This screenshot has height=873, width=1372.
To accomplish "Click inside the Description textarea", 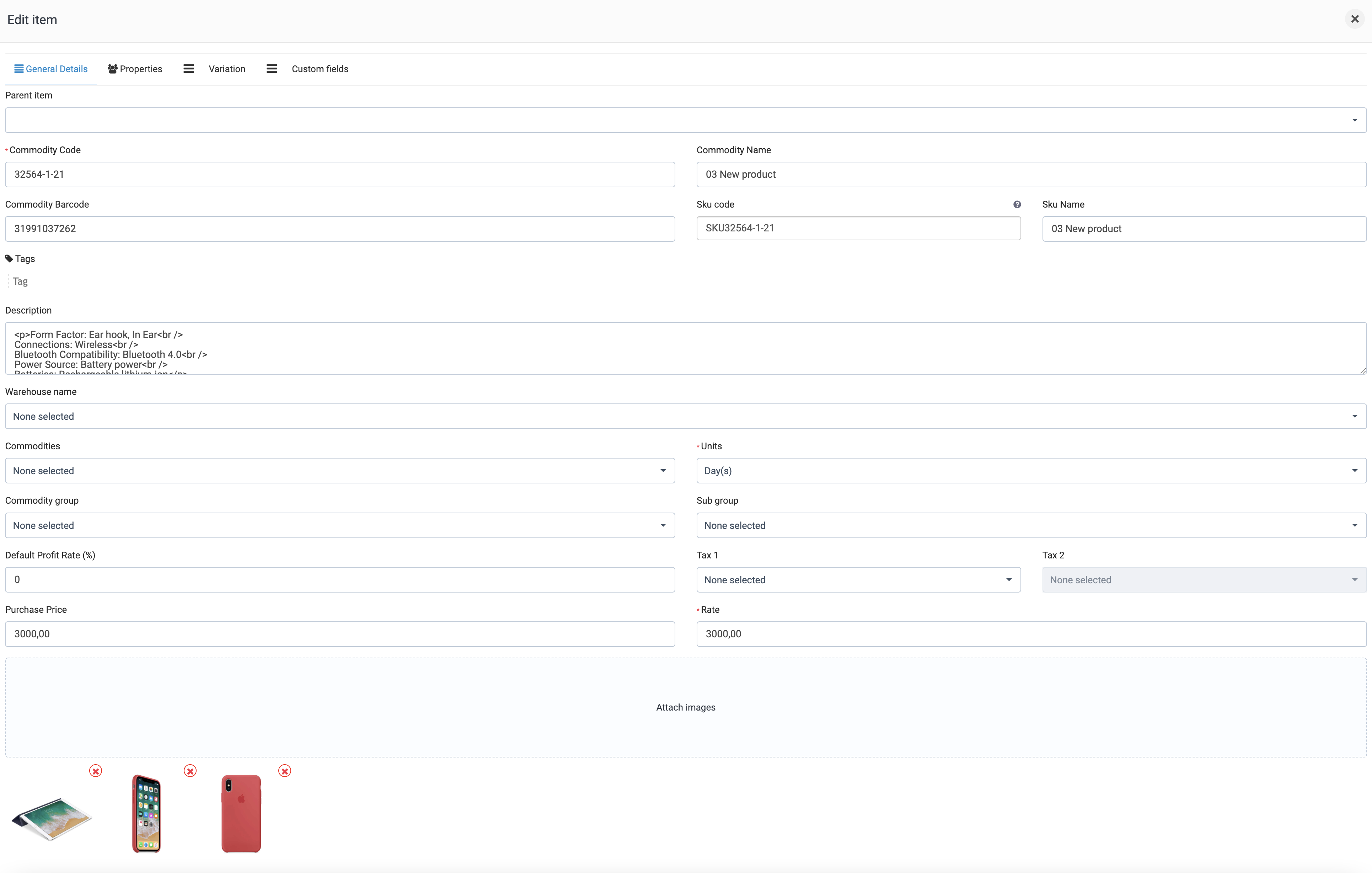I will tap(686, 348).
